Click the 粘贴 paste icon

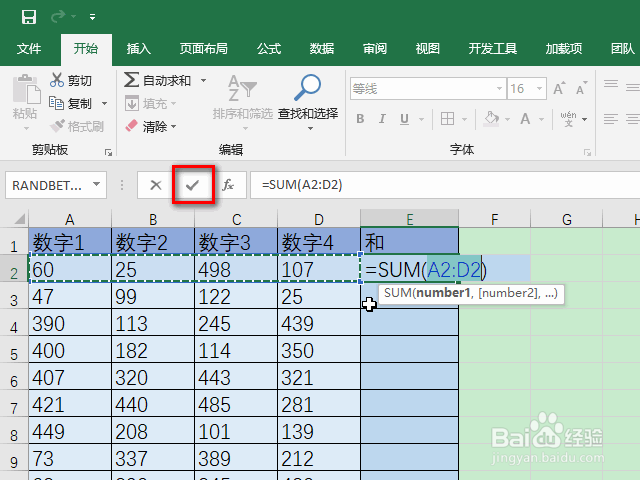(26, 89)
